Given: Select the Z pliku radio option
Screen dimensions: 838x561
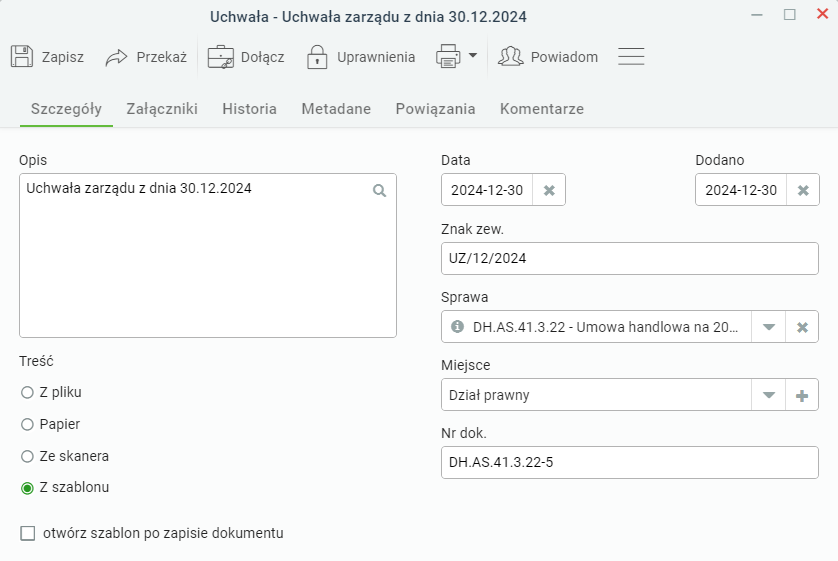Looking at the screenshot, I should click(27, 393).
